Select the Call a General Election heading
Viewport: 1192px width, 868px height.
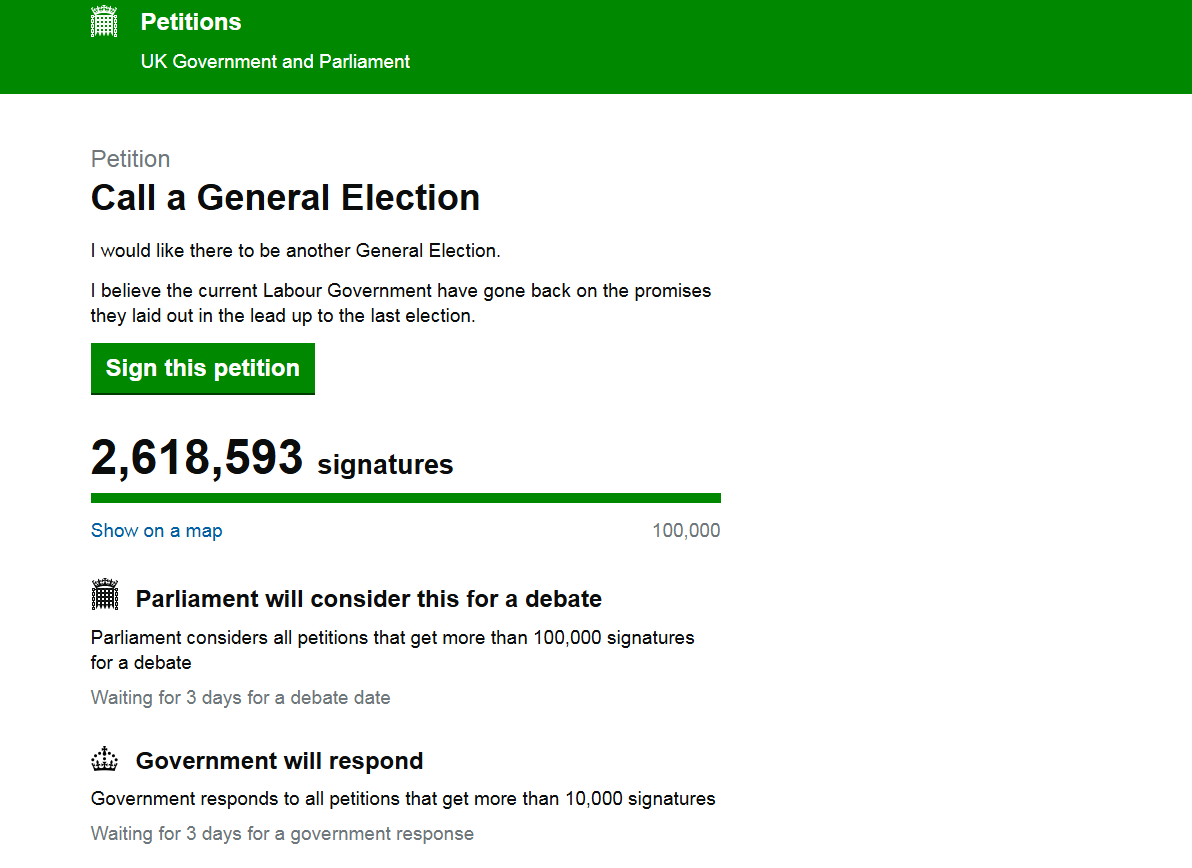[x=285, y=198]
